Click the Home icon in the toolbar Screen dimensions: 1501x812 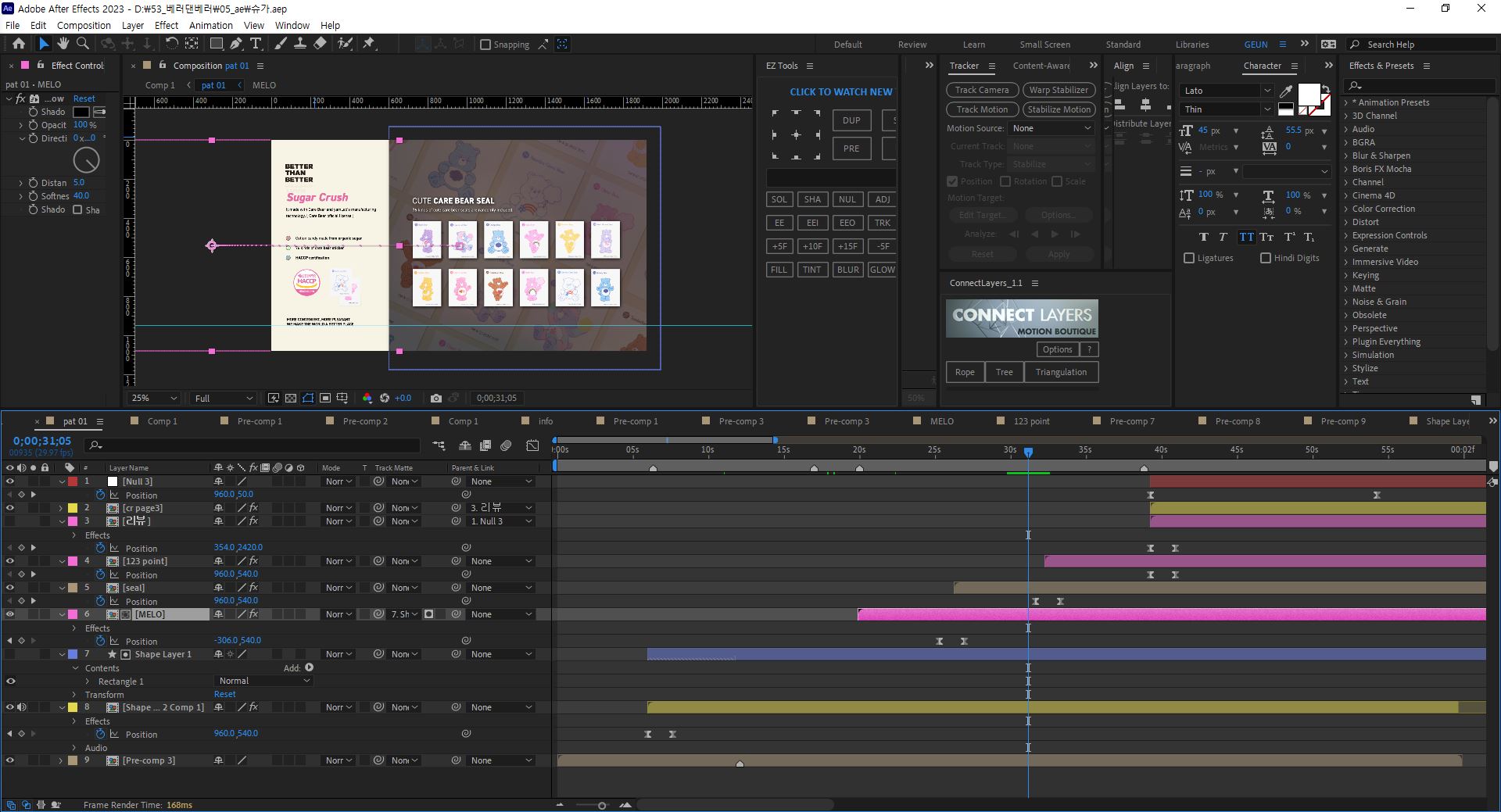(19, 44)
